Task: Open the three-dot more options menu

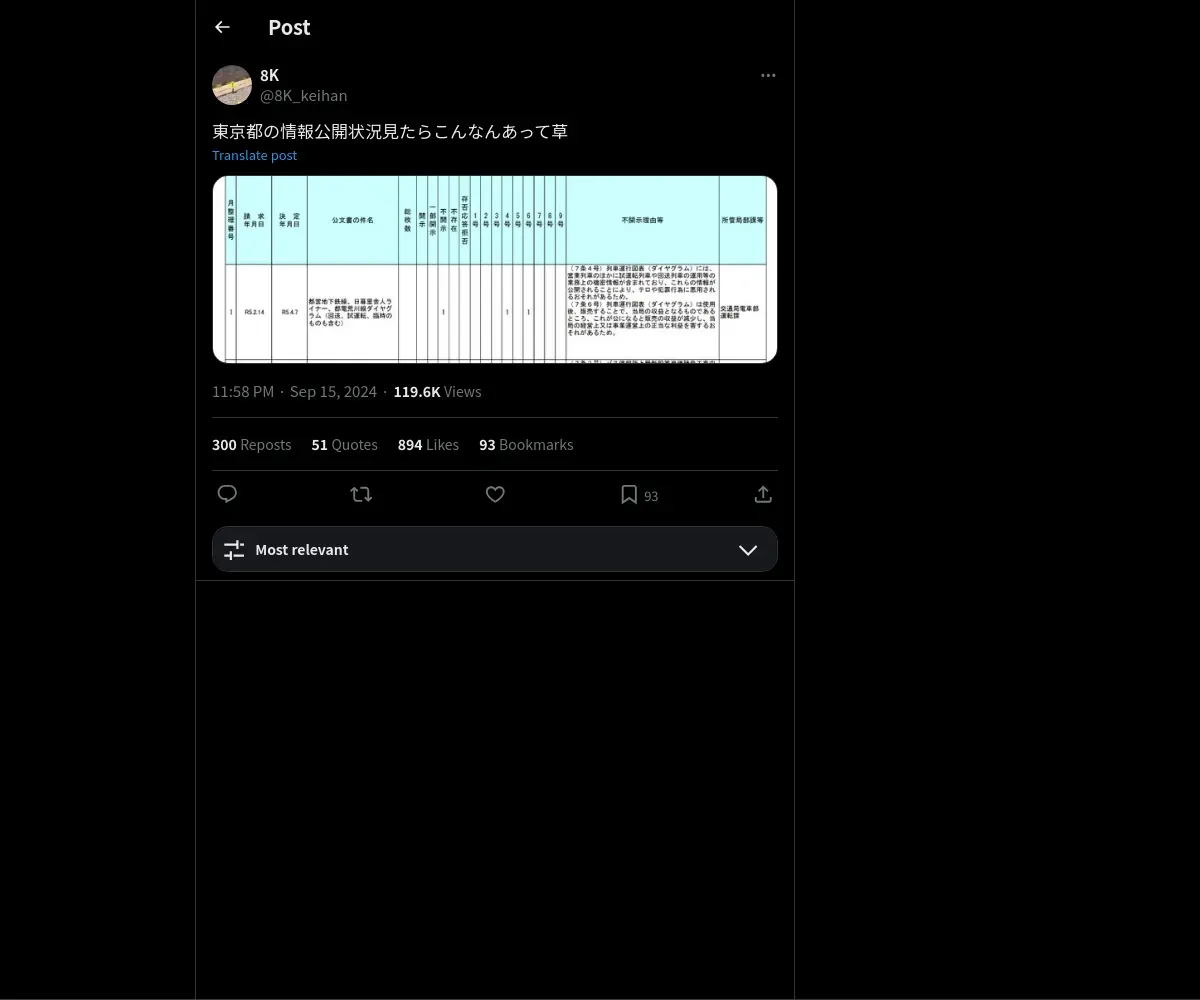Action: click(x=768, y=76)
